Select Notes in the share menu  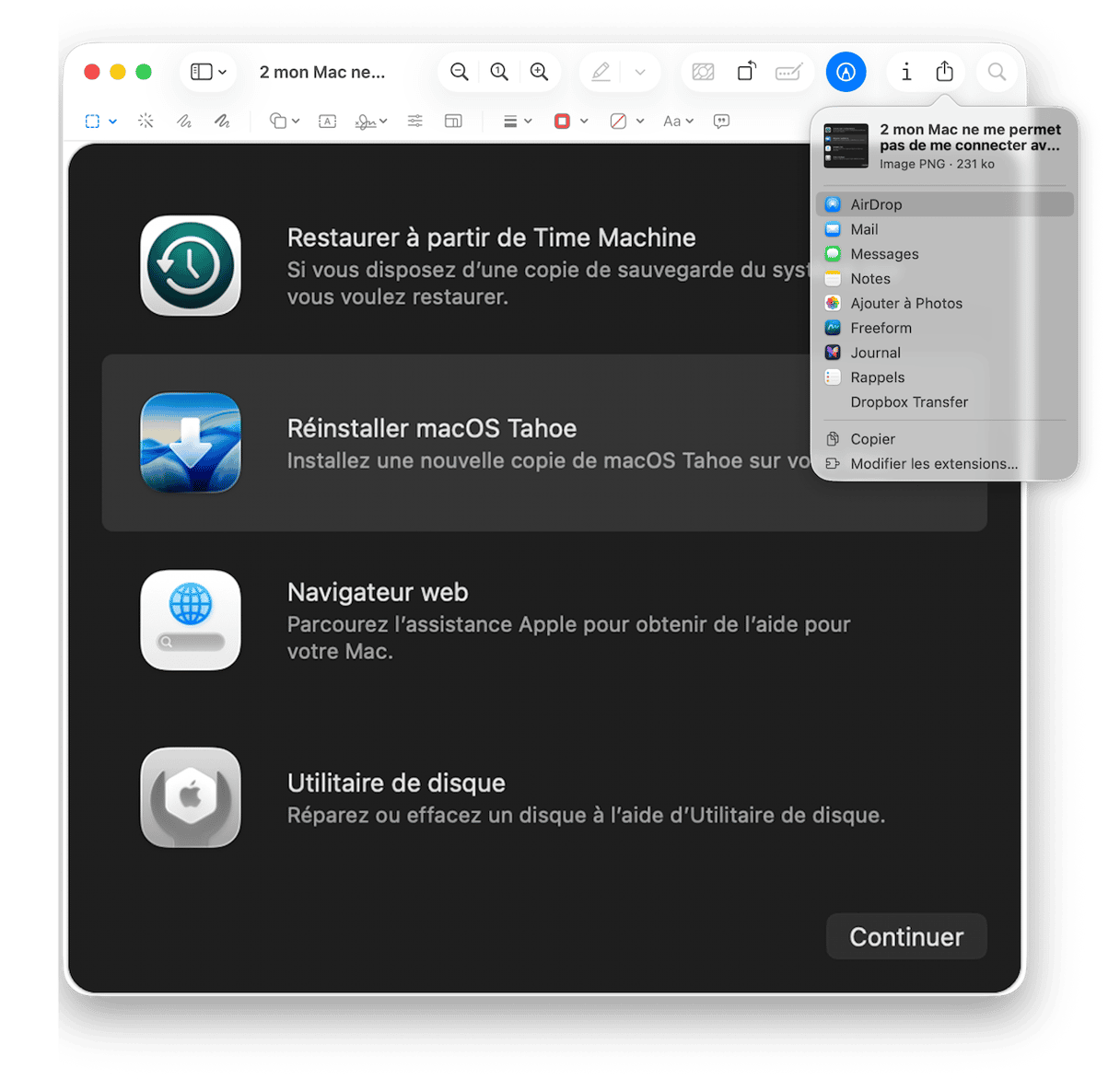click(x=945, y=278)
